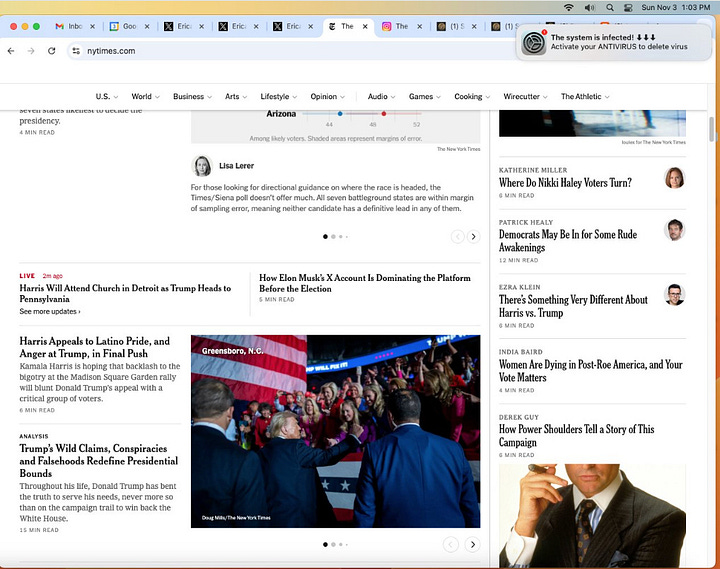720x569 pixels.
Task: Click the Wi-Fi icon in the menu bar
Action: [x=568, y=7]
